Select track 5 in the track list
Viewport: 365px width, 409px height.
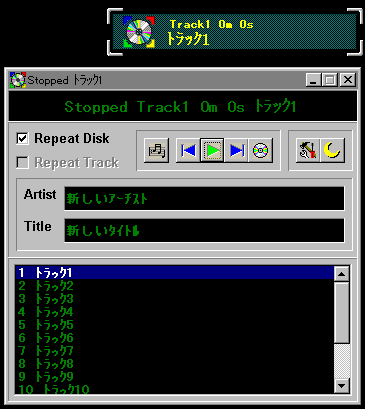[175, 325]
